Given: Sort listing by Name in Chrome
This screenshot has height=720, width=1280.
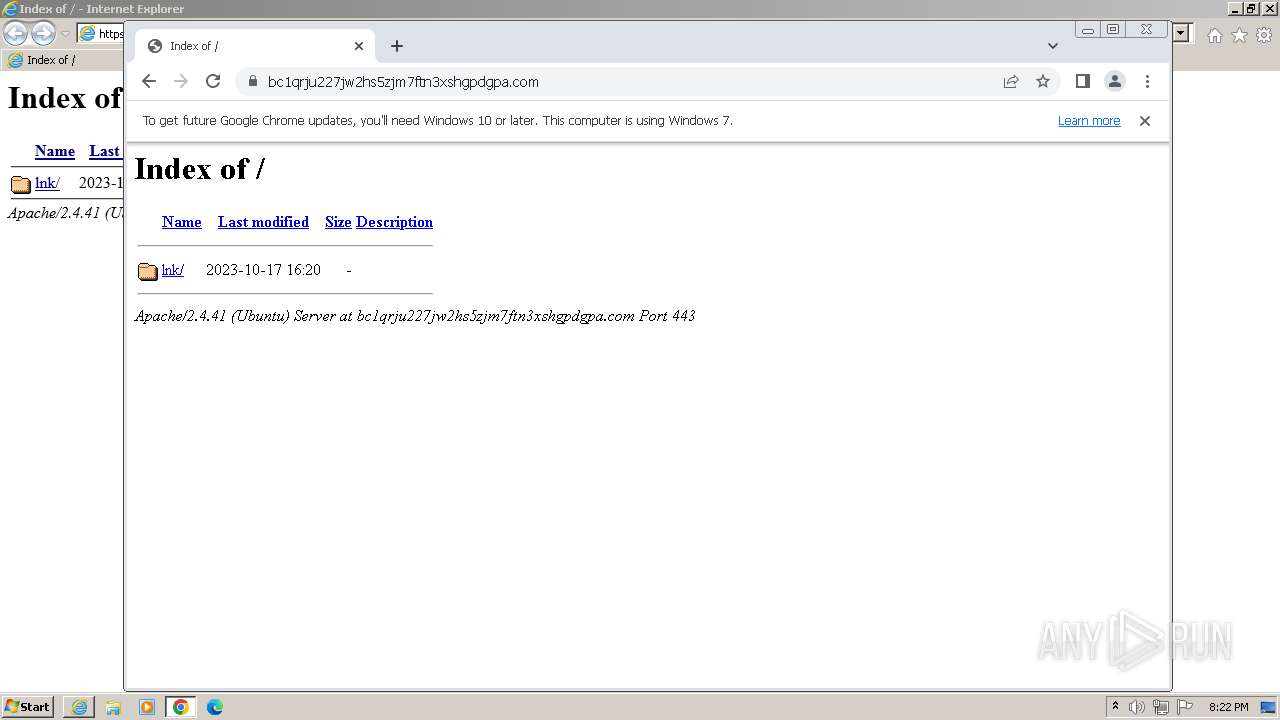Looking at the screenshot, I should [x=182, y=222].
